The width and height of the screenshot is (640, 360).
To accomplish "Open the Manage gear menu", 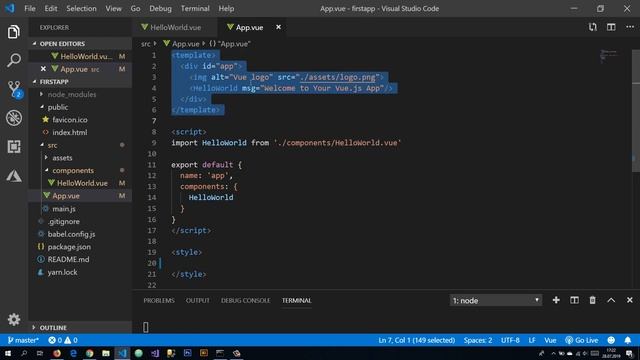I will coord(14,319).
